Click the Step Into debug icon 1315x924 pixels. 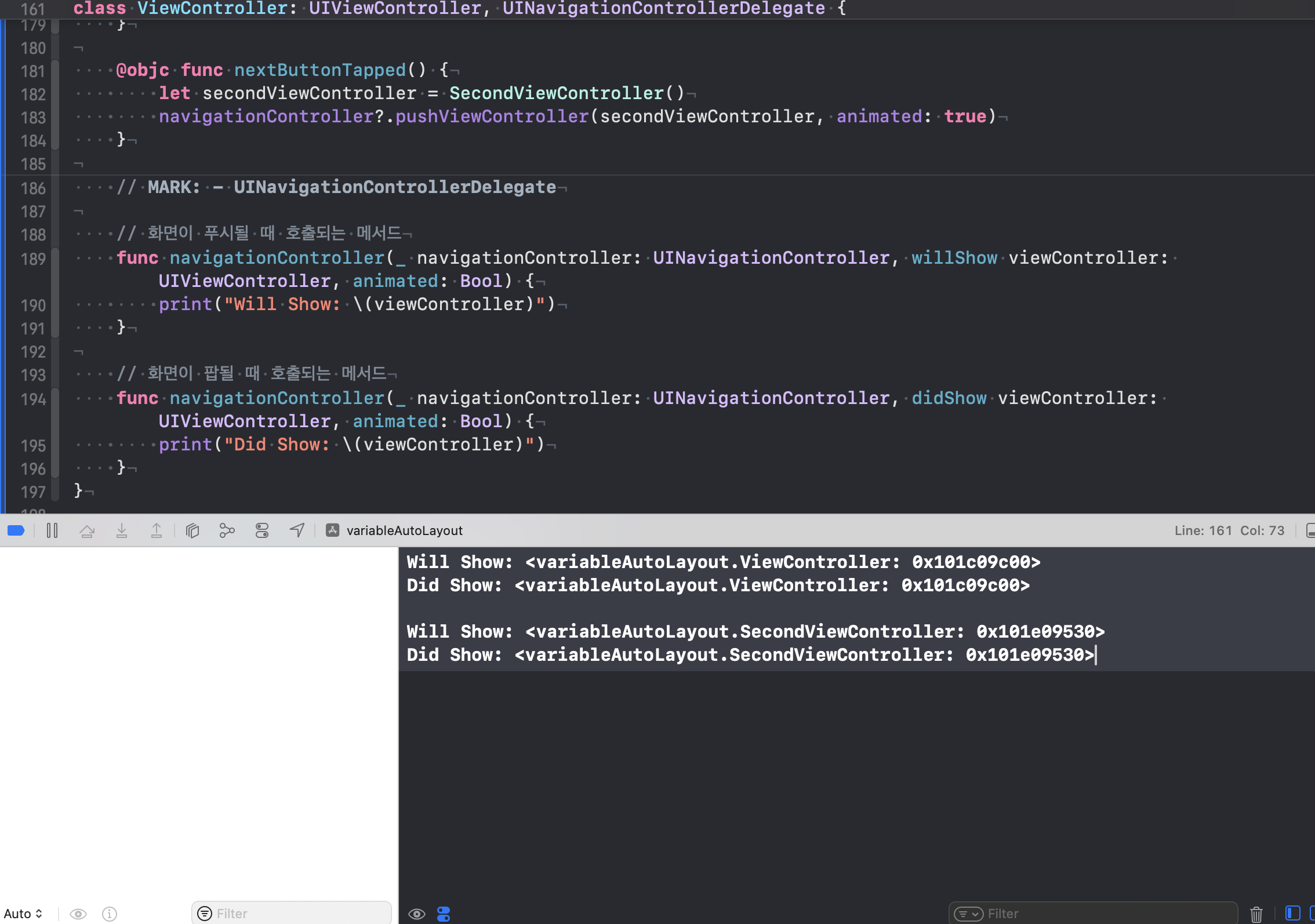(122, 530)
